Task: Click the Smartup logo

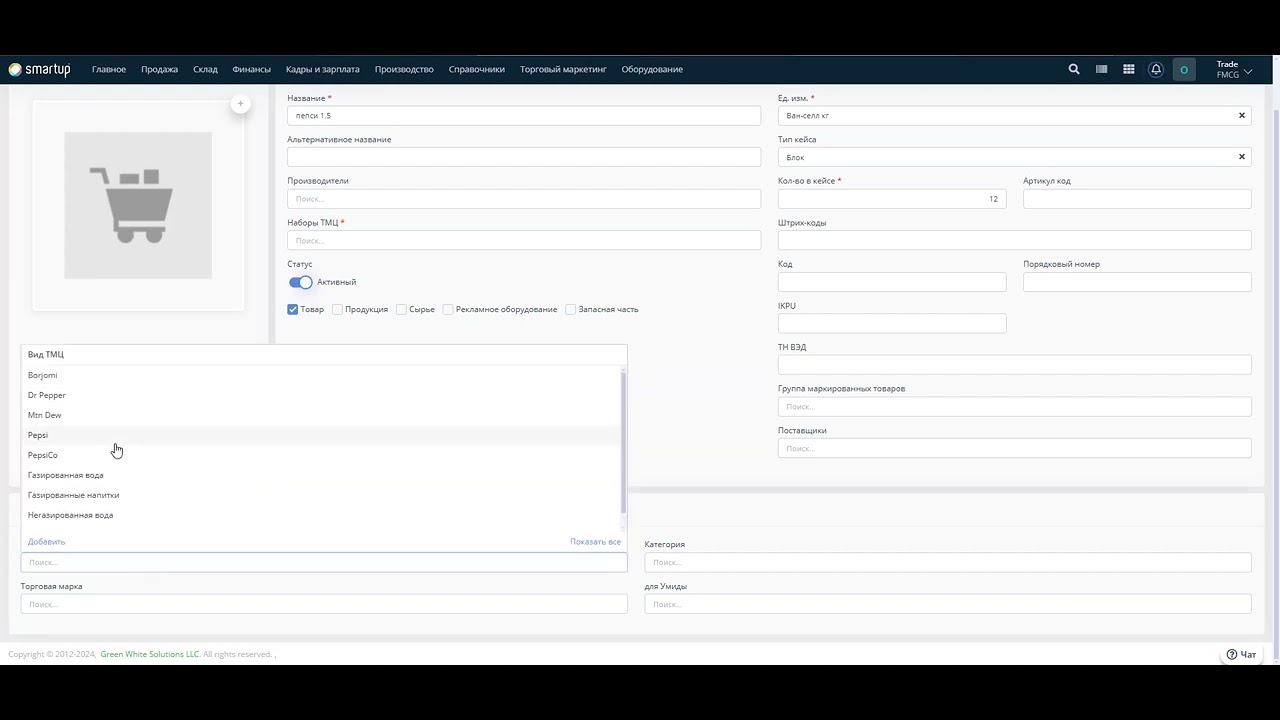Action: [x=39, y=69]
